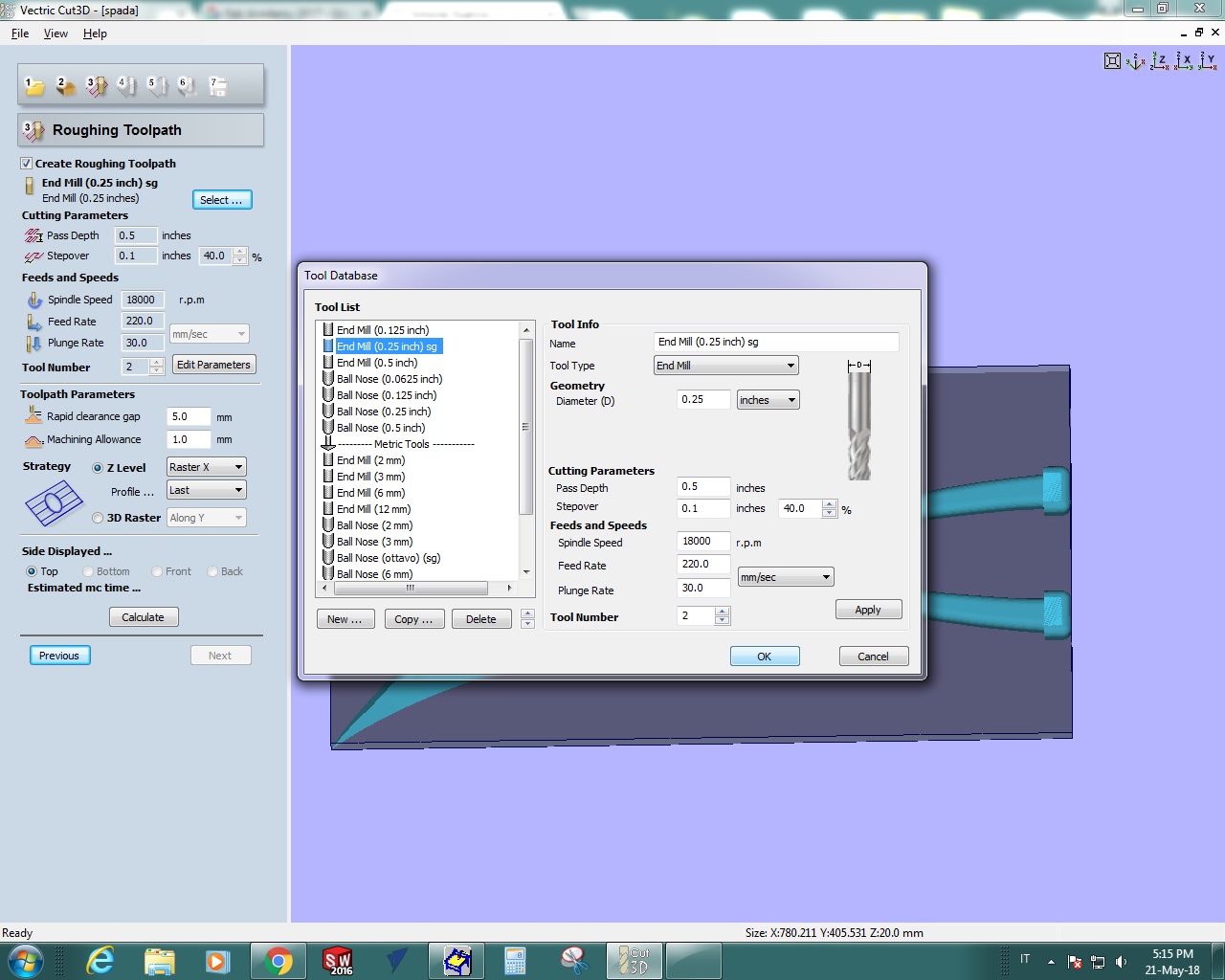Click the Rapid clearance gap icon
Image resolution: width=1225 pixels, height=980 pixels.
click(33, 416)
